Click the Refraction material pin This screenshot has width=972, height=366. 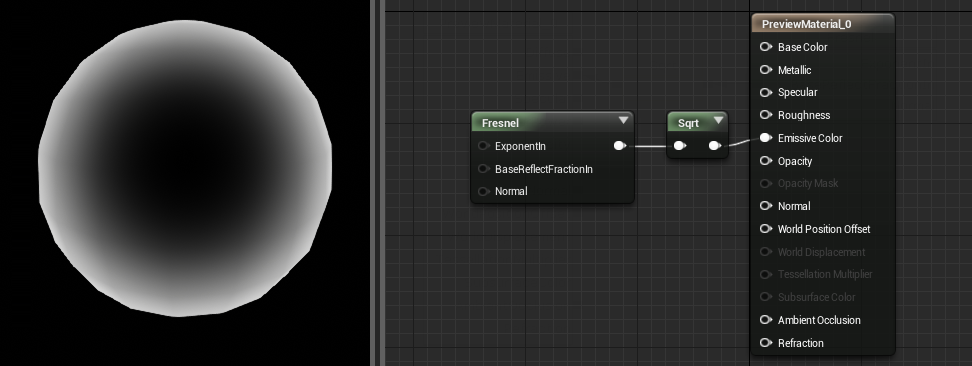pos(766,342)
